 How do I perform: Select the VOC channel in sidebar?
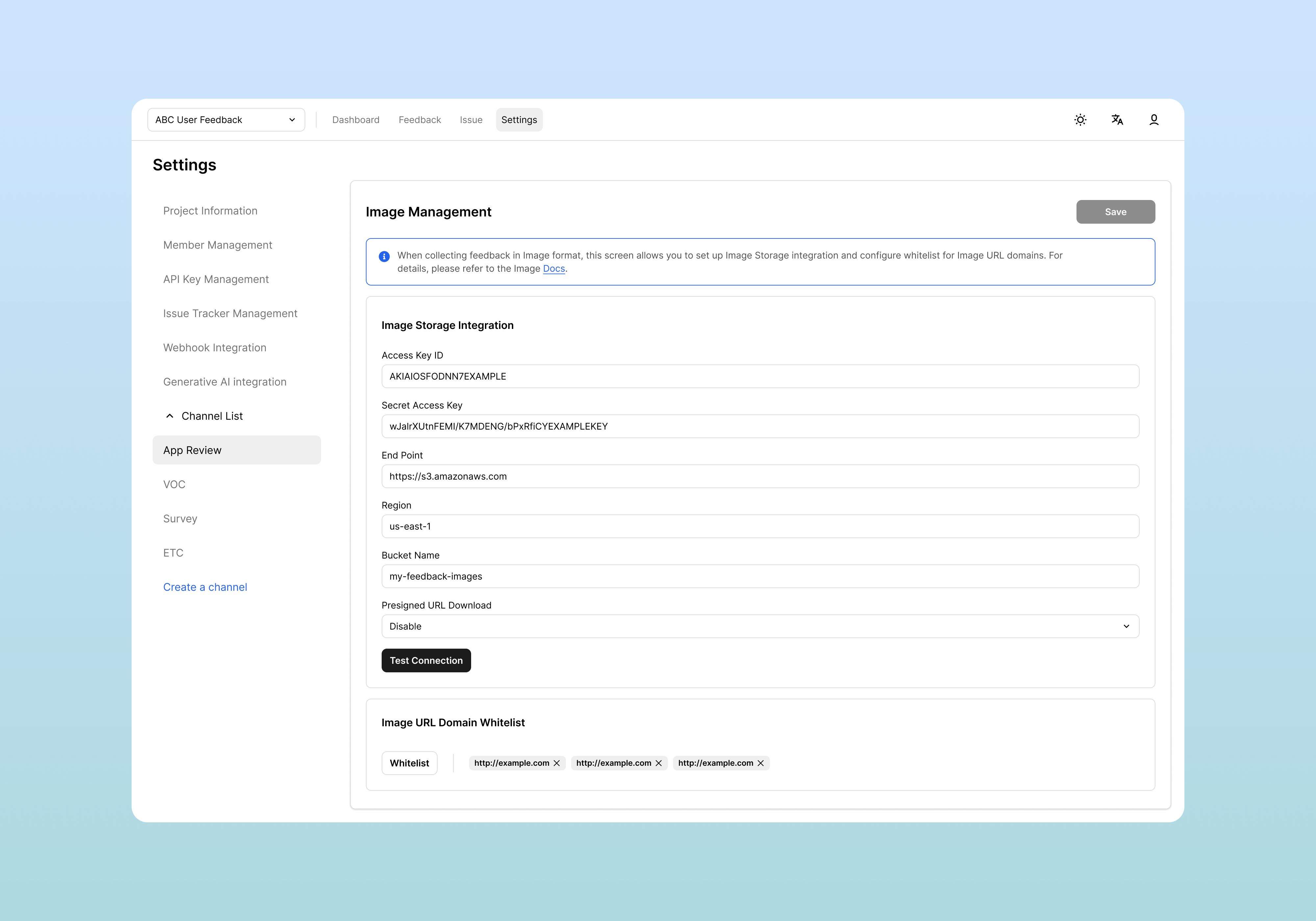point(174,484)
